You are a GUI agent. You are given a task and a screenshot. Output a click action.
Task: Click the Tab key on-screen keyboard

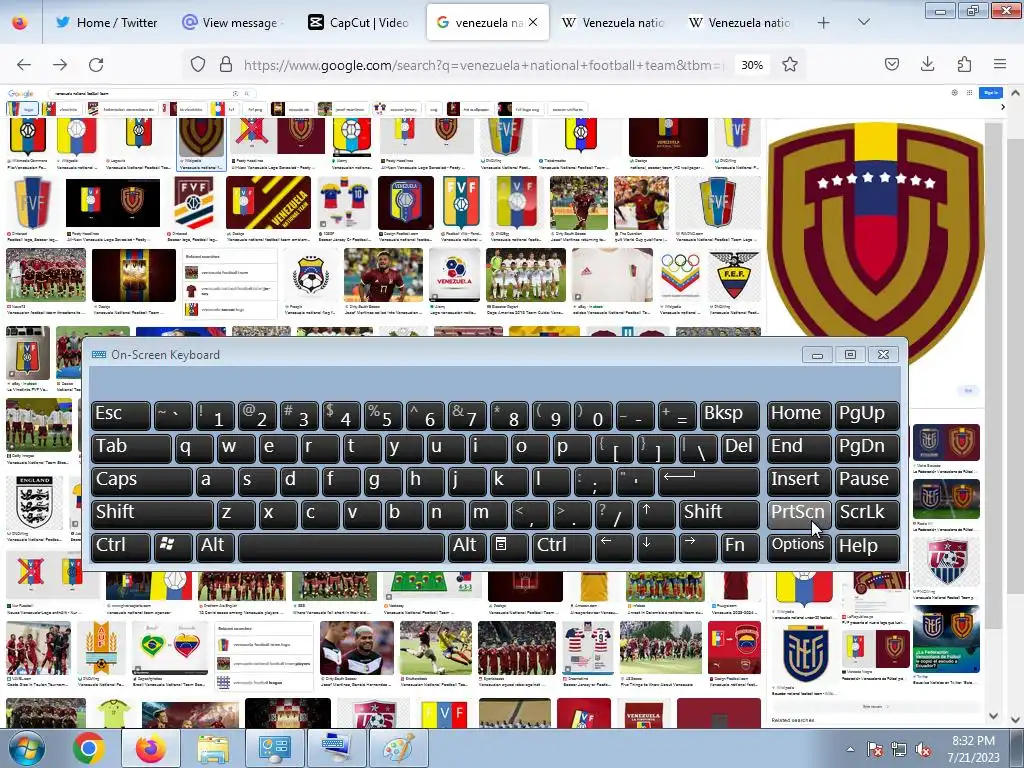(x=131, y=448)
